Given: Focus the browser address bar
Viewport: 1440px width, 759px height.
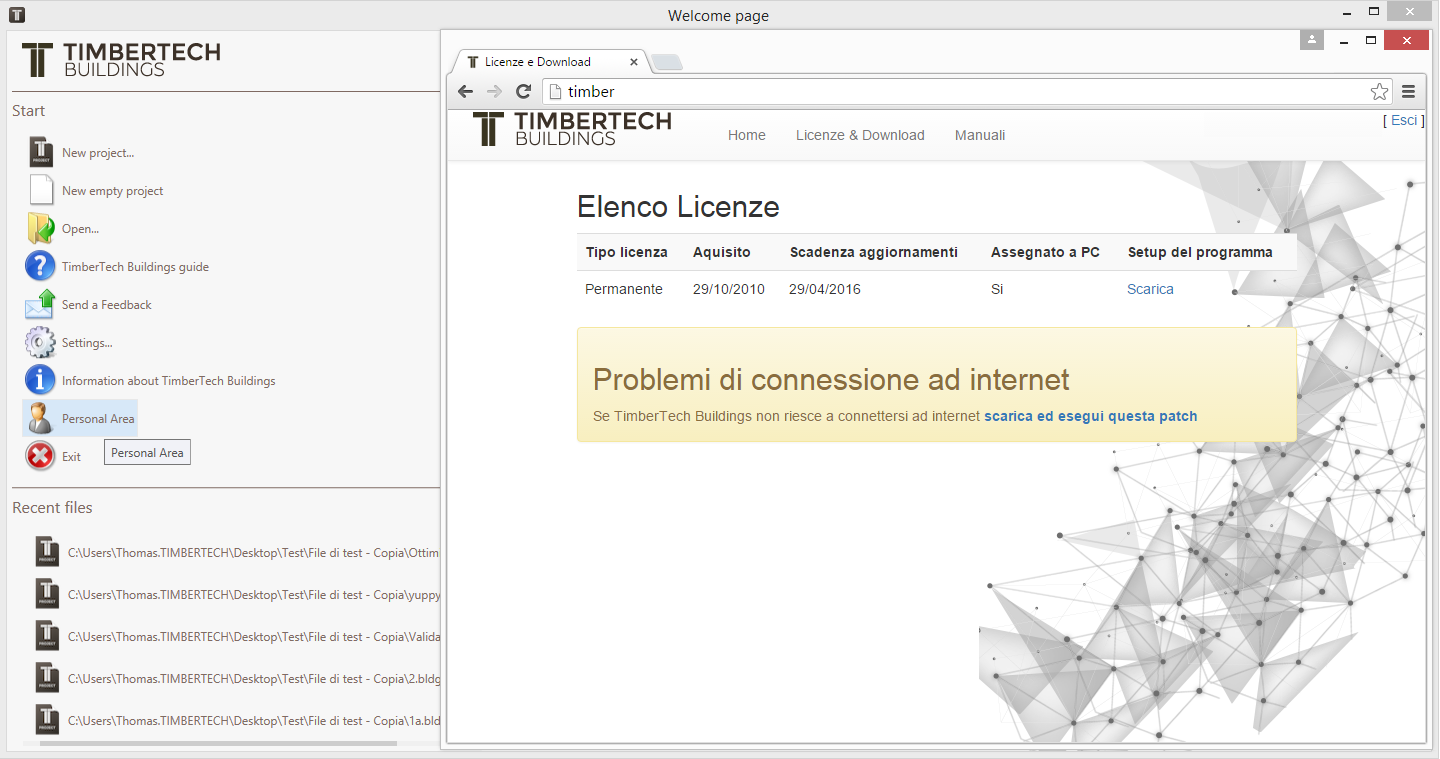Looking at the screenshot, I should [968, 92].
